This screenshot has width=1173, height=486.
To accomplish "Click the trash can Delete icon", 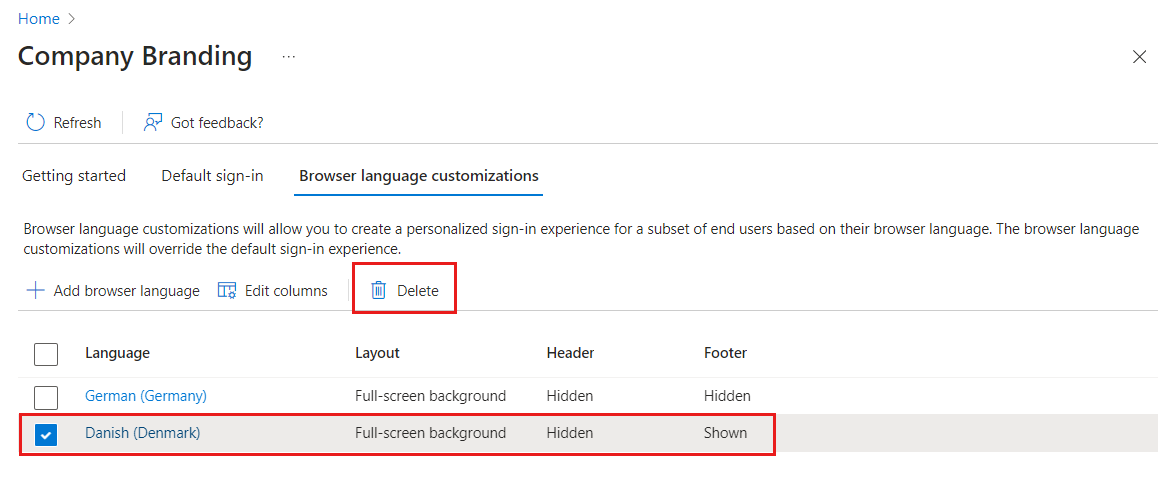I will 379,291.
